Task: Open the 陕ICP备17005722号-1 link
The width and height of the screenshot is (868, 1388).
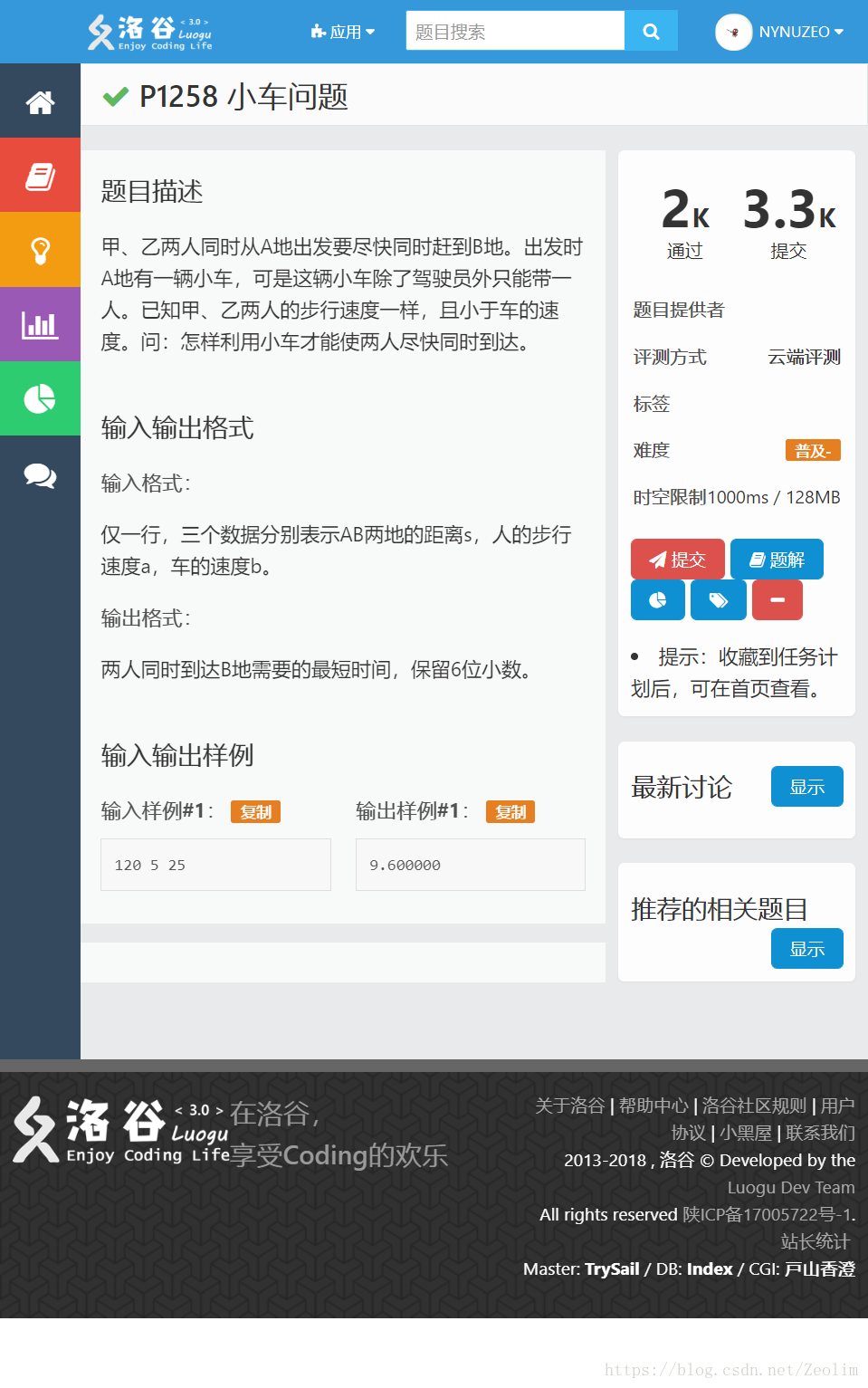Action: click(768, 1214)
